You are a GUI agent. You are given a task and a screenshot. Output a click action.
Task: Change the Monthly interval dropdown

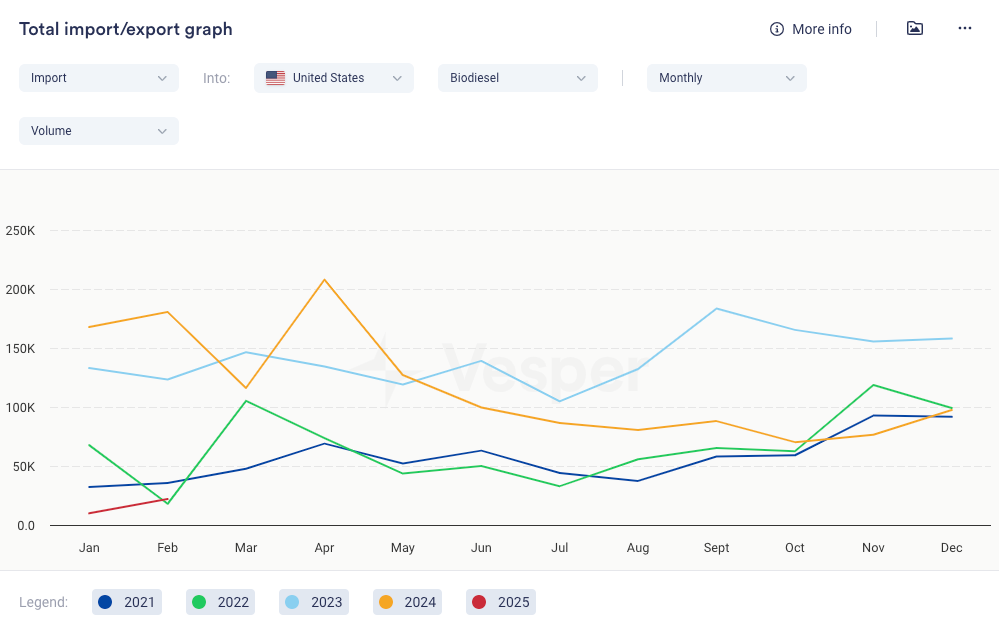click(726, 78)
